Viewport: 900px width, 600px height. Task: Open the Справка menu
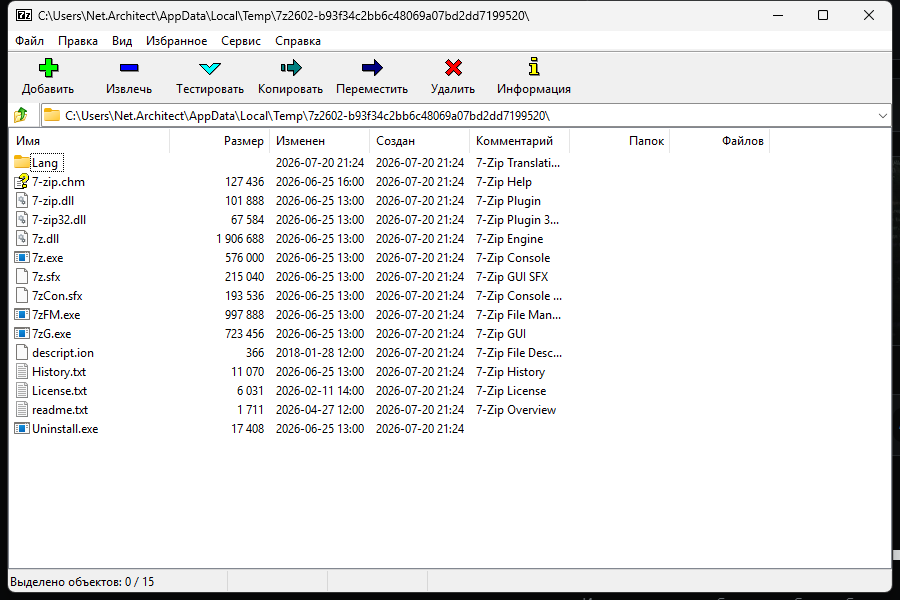(297, 41)
